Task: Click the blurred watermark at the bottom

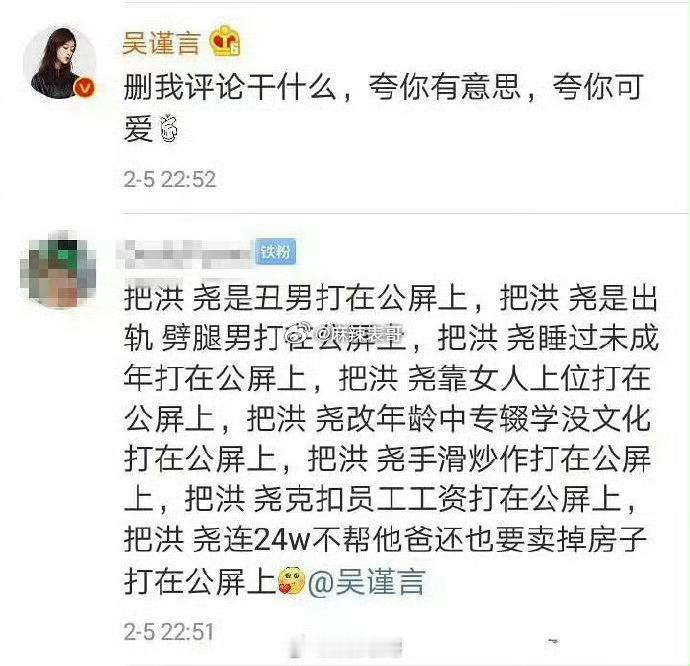Action: pos(346,646)
